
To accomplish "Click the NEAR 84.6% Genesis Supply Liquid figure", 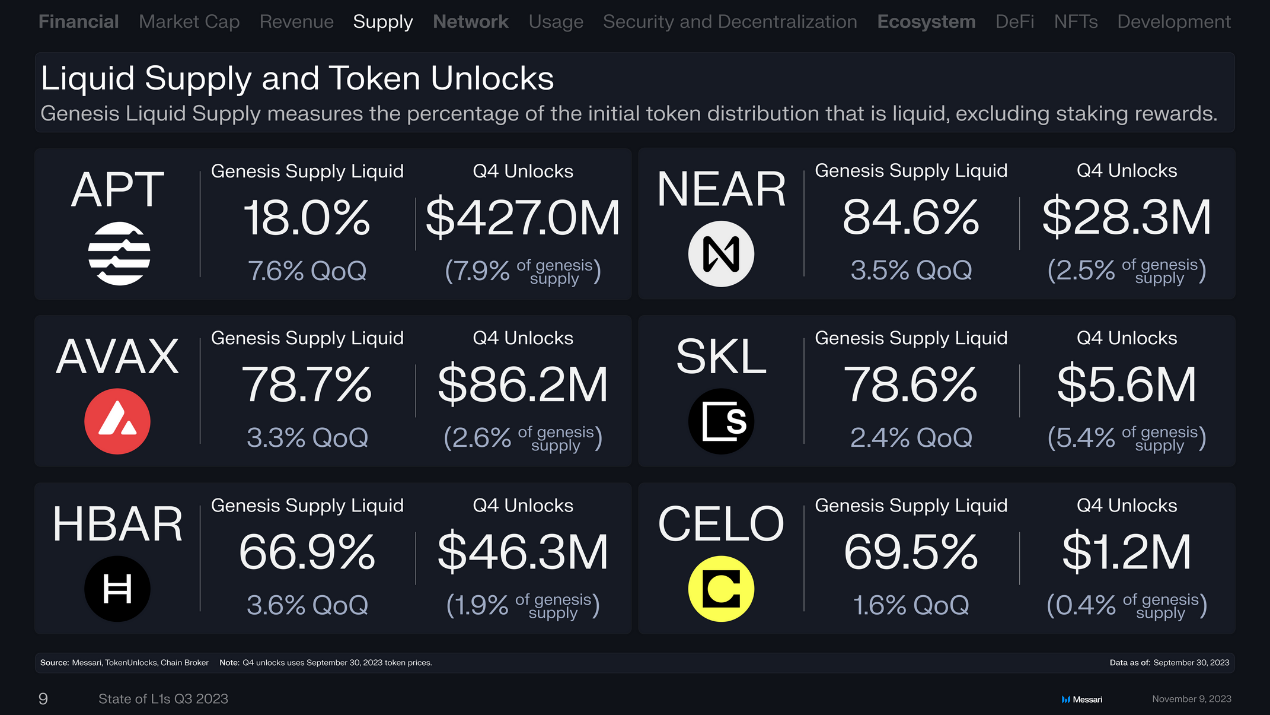I will tap(911, 219).
